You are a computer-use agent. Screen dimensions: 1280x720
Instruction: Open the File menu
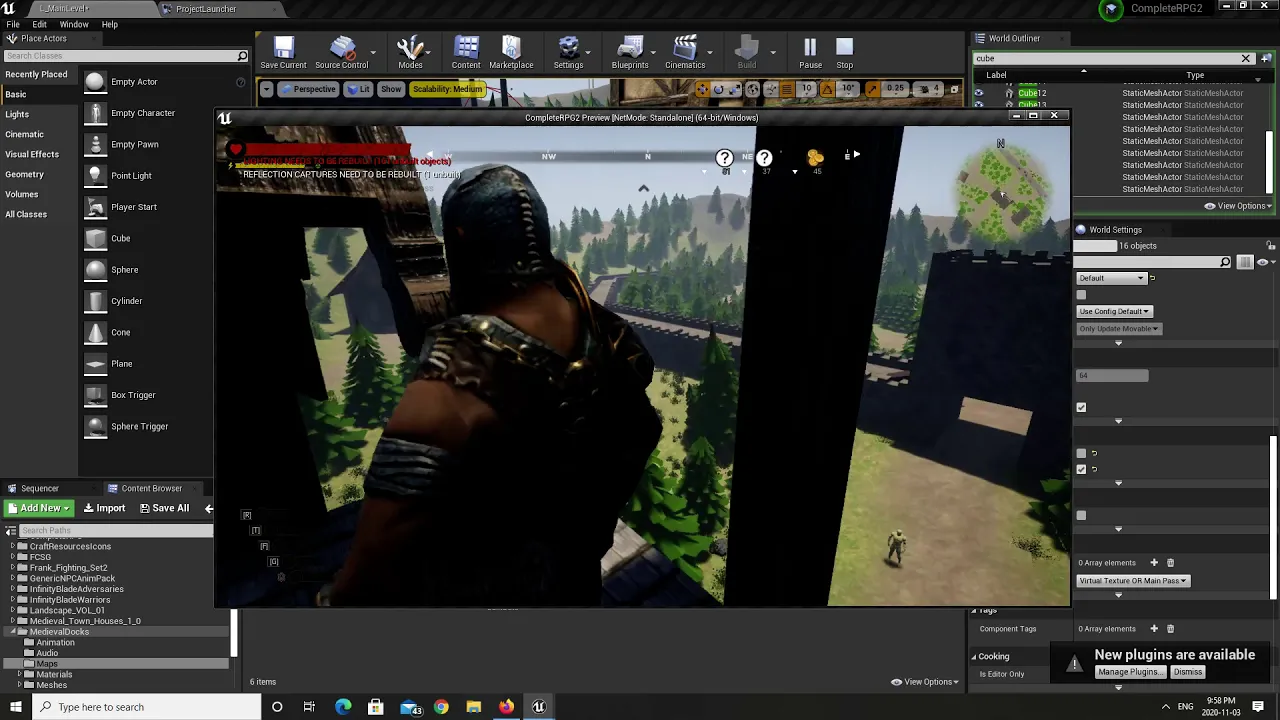point(13,24)
